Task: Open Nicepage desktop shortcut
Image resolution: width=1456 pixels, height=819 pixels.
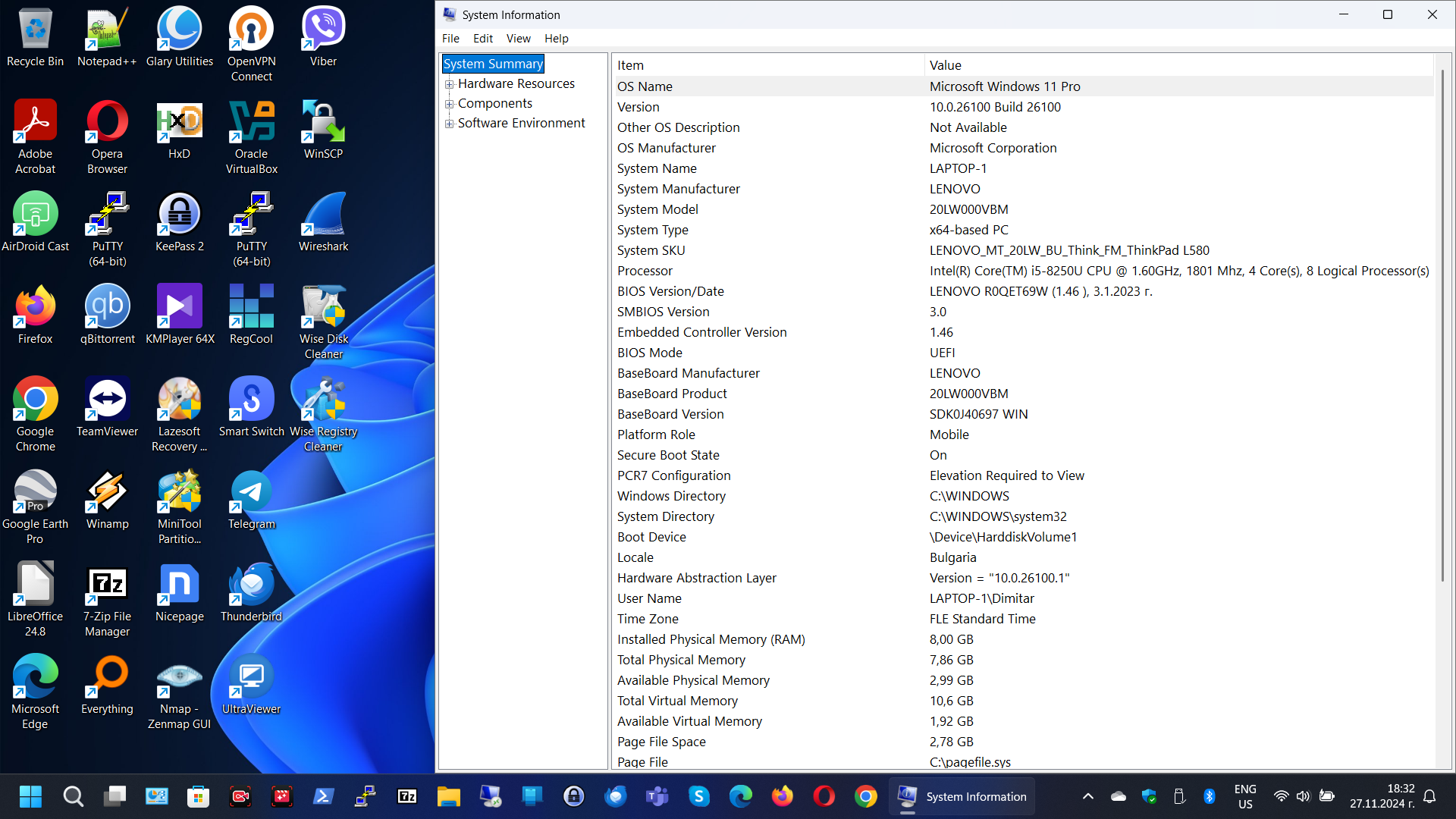Action: [x=179, y=593]
